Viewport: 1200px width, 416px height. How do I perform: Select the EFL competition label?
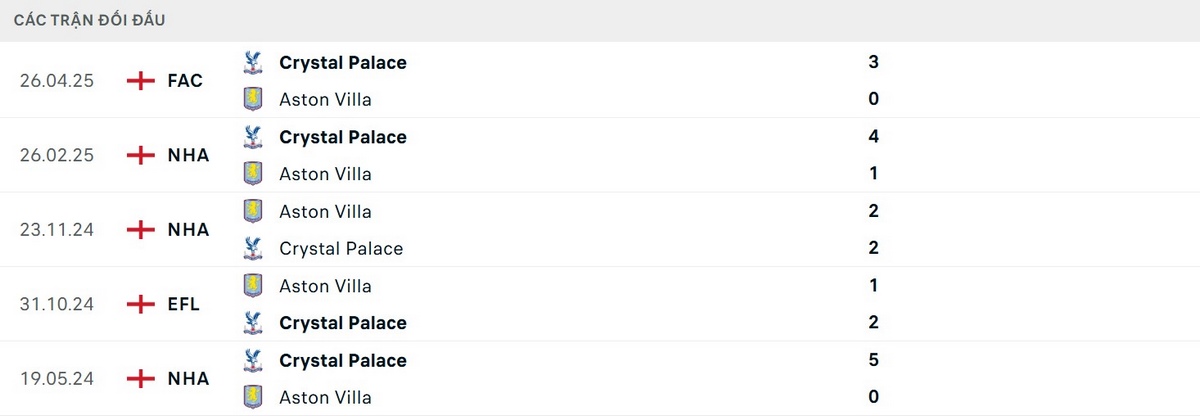pyautogui.click(x=184, y=304)
